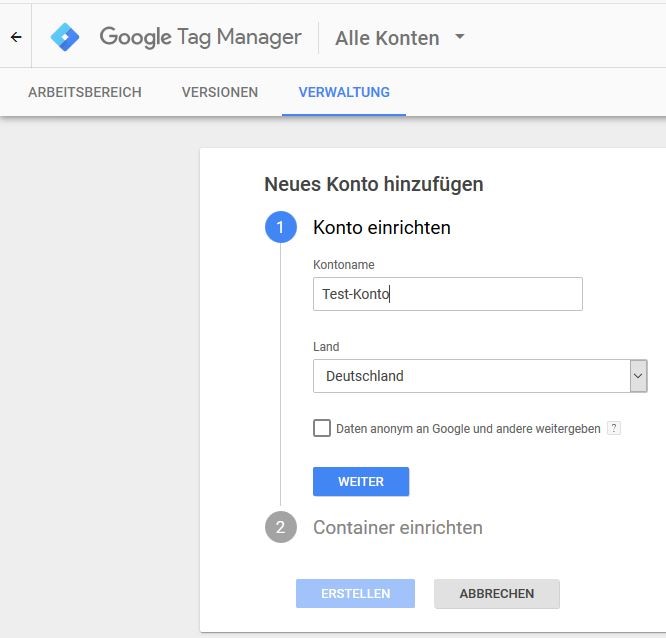The width and height of the screenshot is (666, 638).
Task: Click the Erstellen button
Action: pos(355,593)
